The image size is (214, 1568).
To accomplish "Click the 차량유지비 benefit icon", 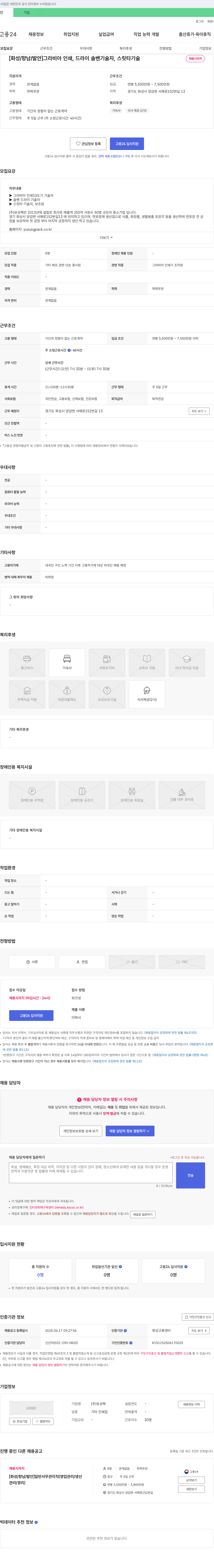I will coord(107,663).
